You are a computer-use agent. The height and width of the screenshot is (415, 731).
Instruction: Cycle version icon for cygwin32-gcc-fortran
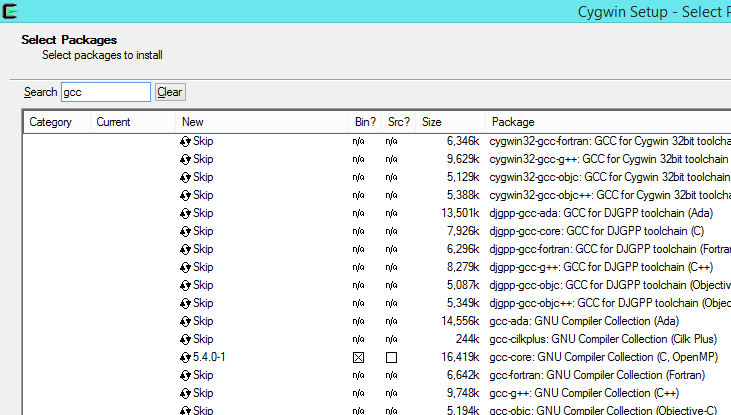click(x=186, y=142)
